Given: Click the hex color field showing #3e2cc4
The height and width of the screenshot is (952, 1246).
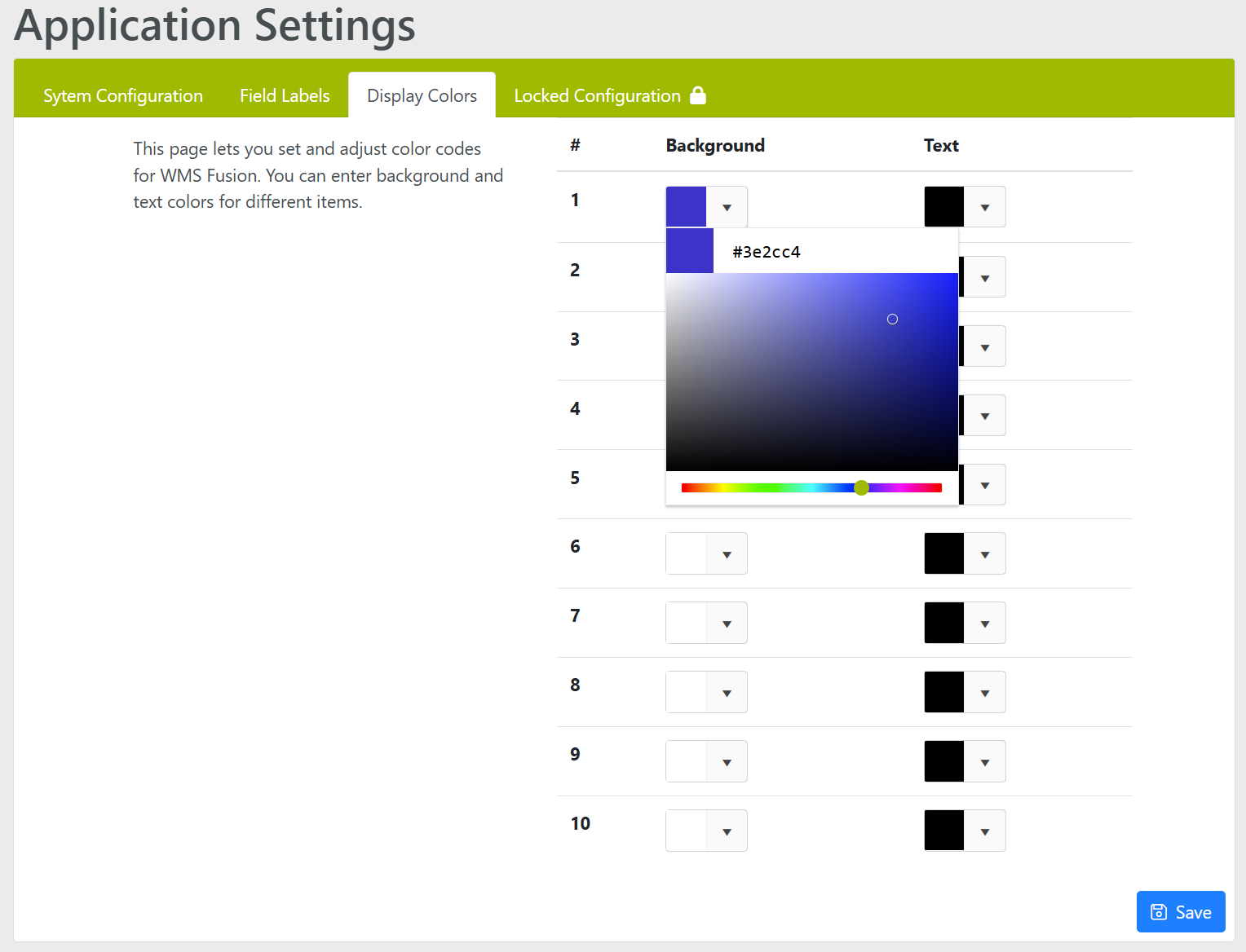Looking at the screenshot, I should [836, 251].
